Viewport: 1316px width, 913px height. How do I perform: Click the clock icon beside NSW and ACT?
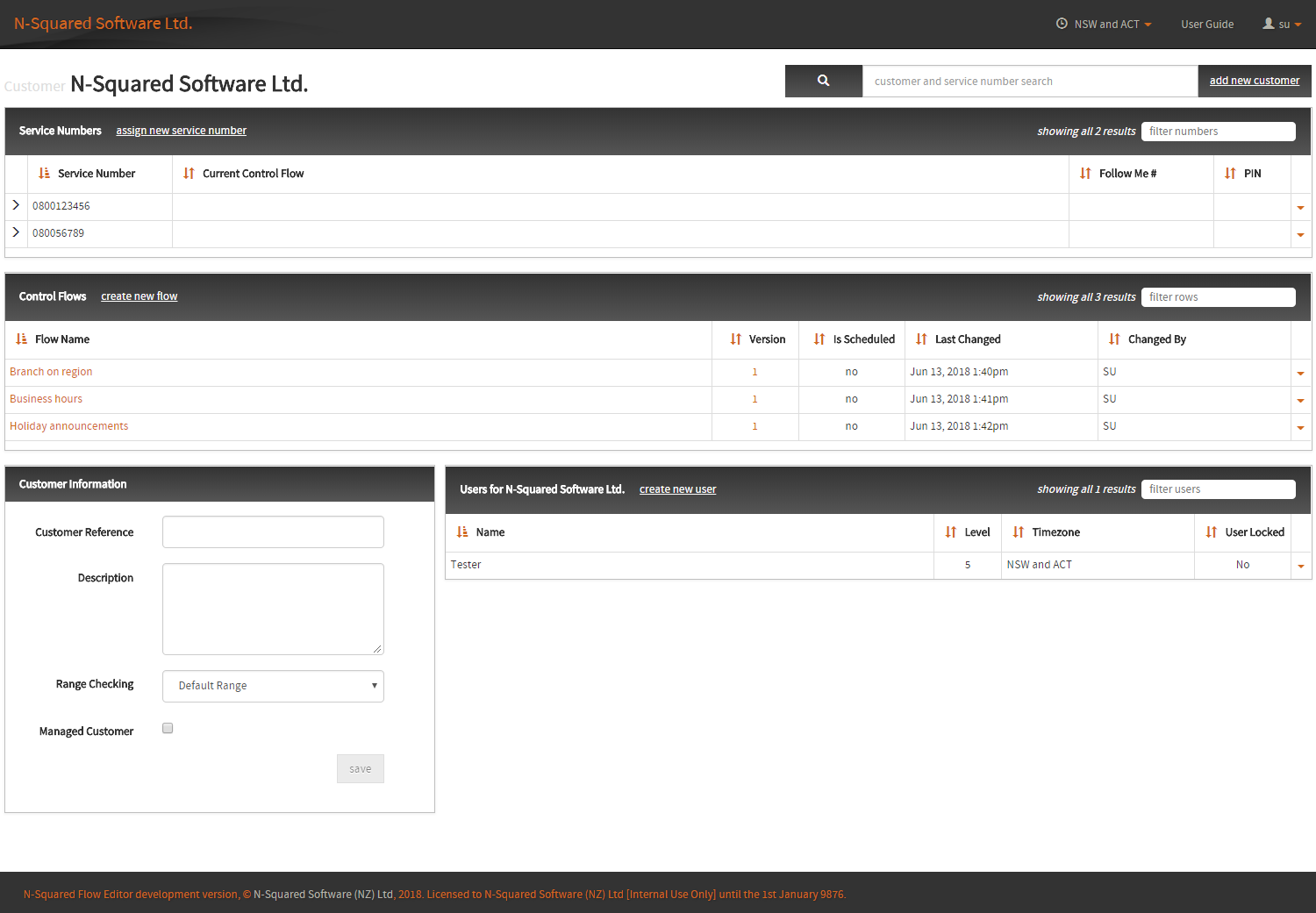1062,24
